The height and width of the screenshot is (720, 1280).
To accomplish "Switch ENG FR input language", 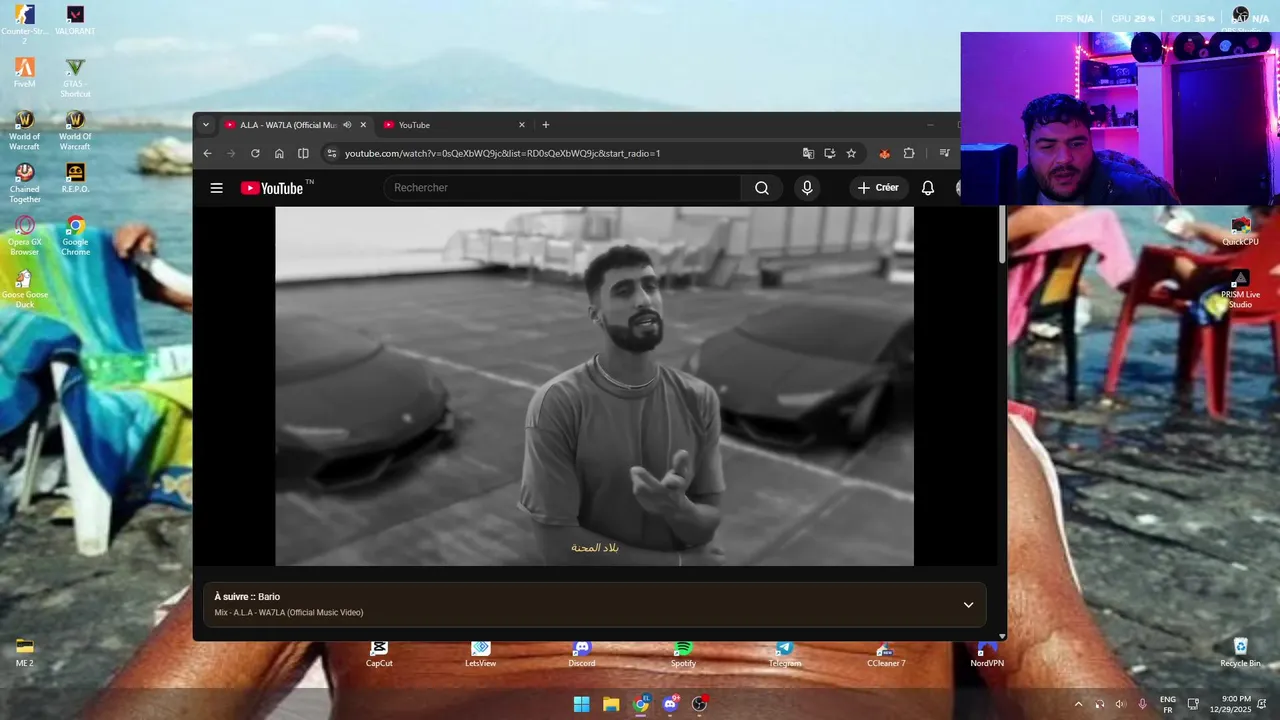I will point(1168,704).
